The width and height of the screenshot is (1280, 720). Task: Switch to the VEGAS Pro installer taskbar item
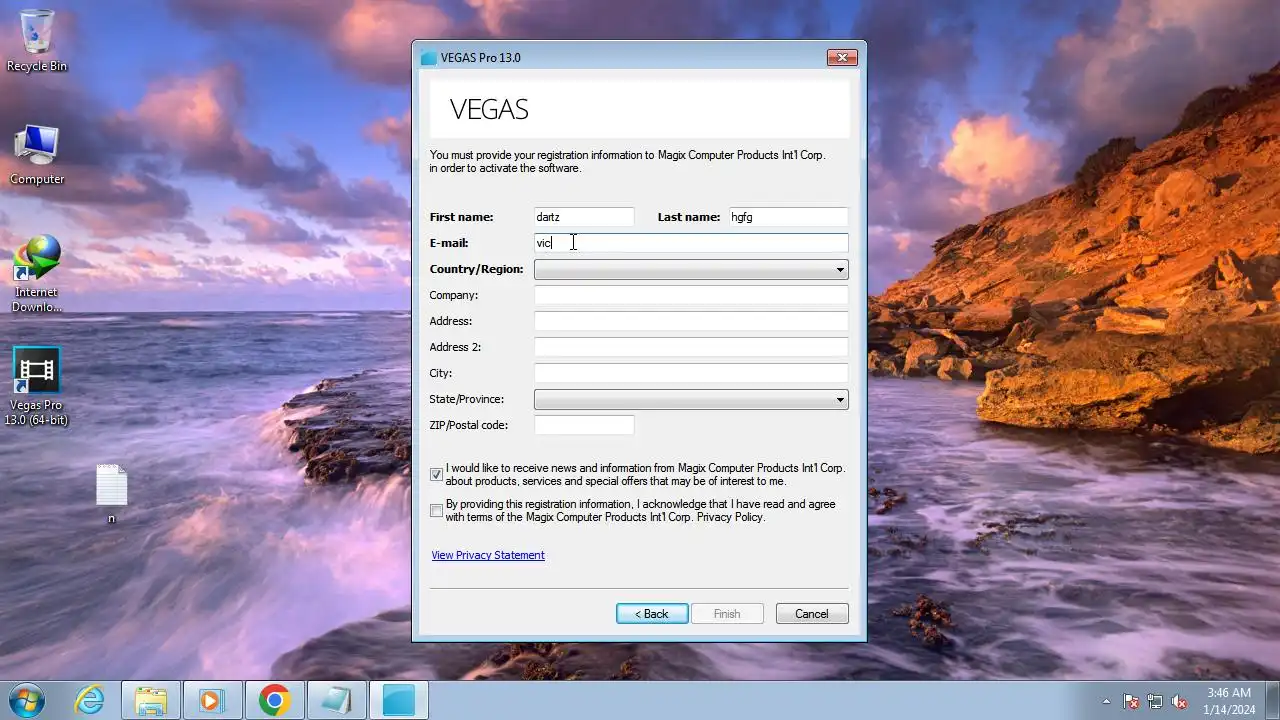tap(399, 700)
